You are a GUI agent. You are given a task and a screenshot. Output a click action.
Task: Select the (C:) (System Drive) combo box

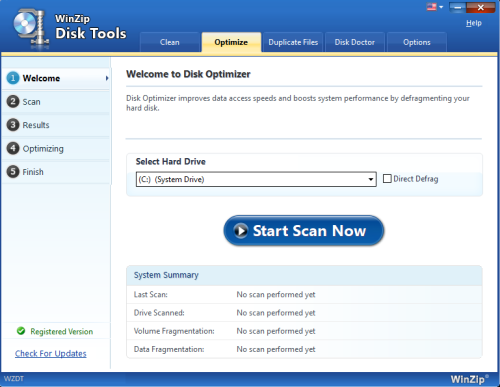256,179
